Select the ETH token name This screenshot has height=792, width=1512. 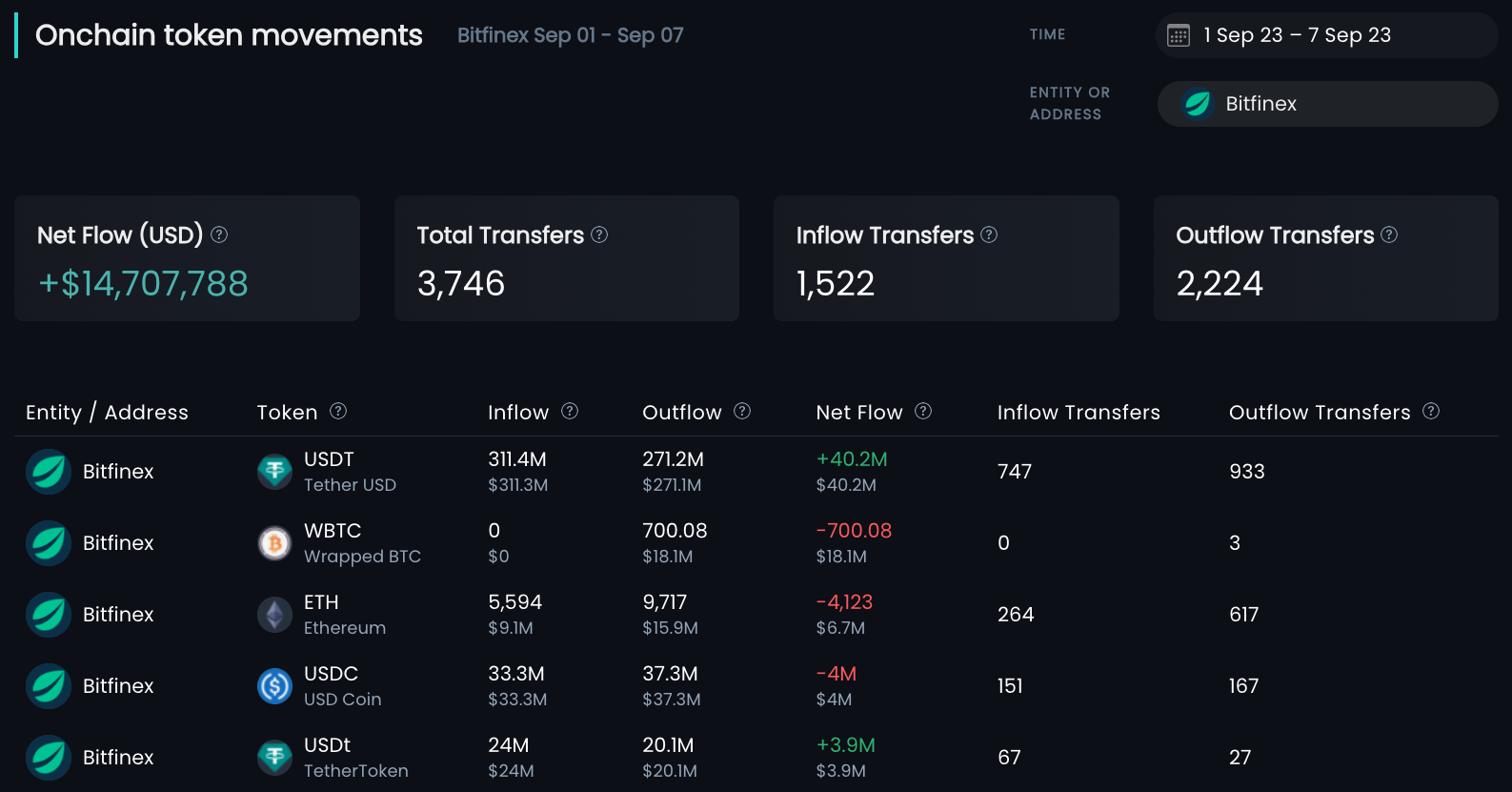(321, 602)
